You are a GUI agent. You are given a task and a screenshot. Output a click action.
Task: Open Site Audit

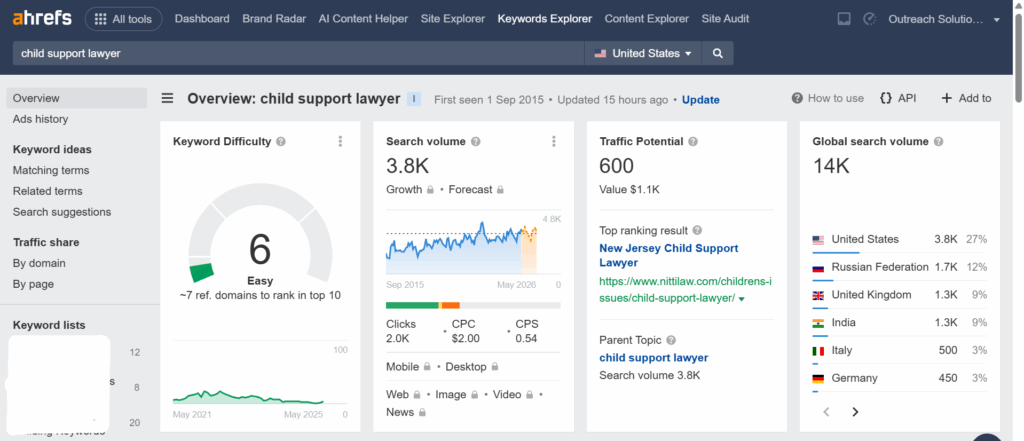coord(725,19)
